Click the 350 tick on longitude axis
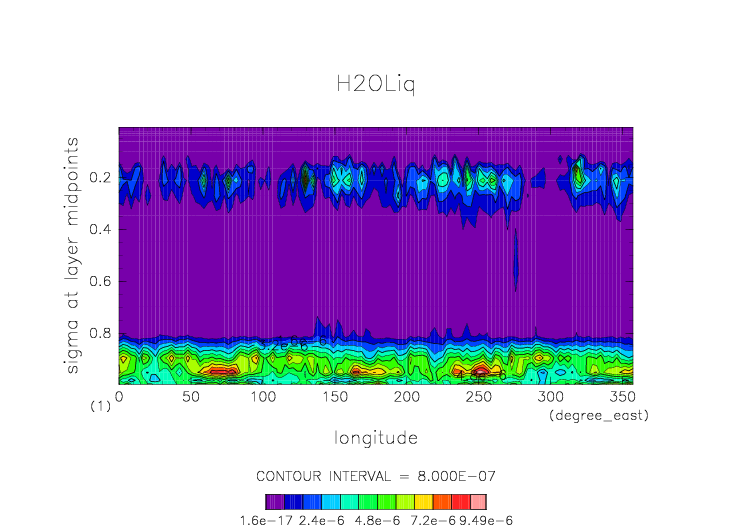752x532 pixels. 622,397
